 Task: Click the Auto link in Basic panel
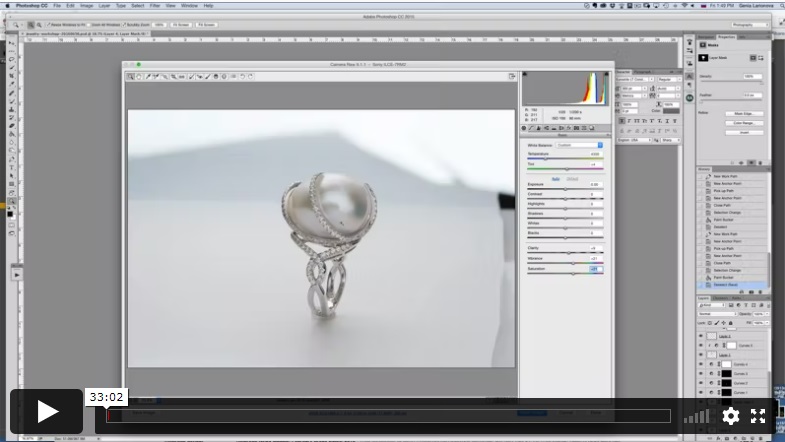coord(556,179)
